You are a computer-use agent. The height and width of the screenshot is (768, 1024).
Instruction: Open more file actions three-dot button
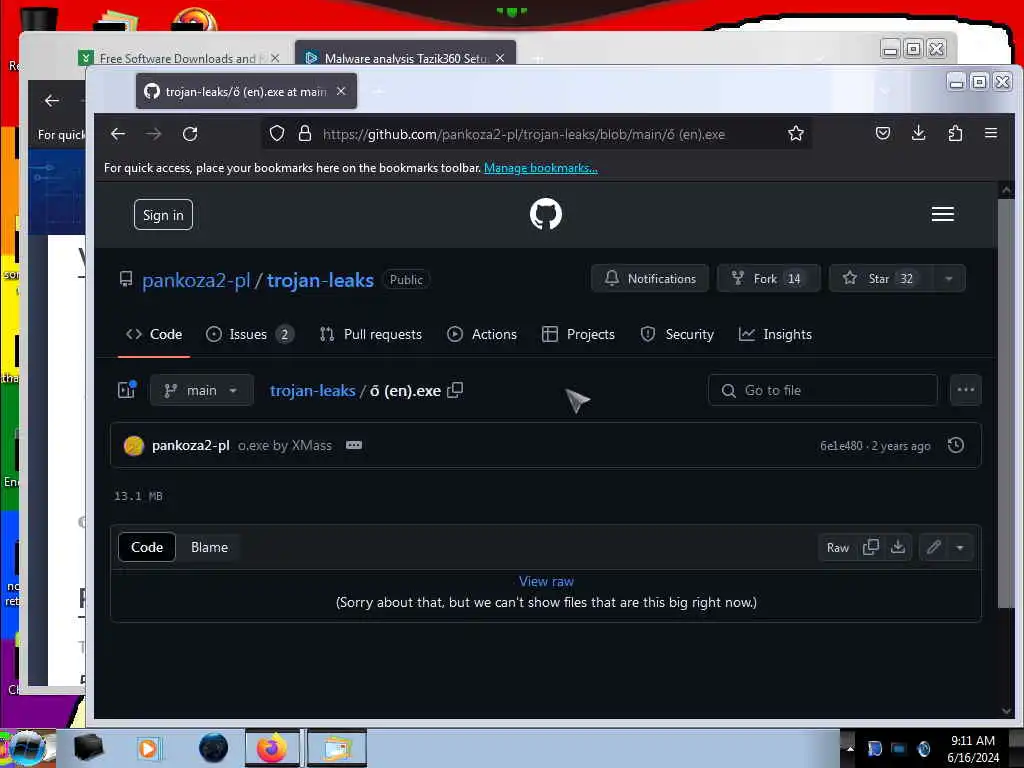[965, 390]
